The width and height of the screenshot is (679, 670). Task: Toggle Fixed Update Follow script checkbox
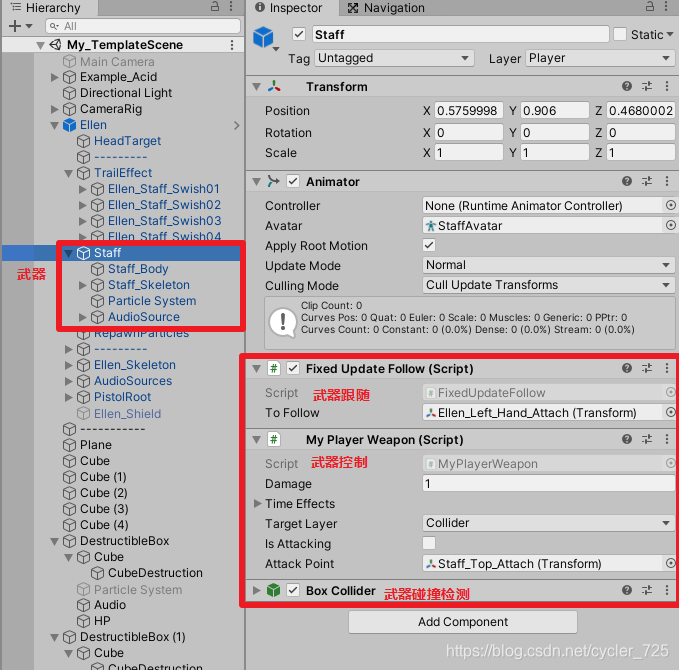(x=293, y=369)
